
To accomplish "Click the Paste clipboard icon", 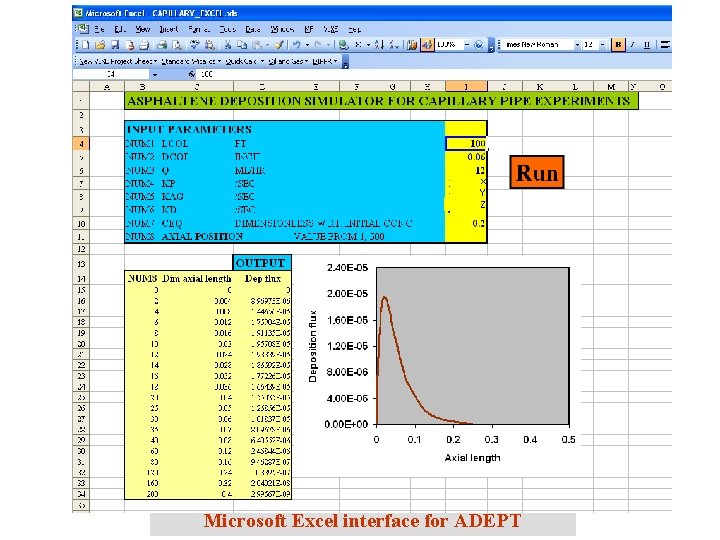I will [x=257, y=45].
